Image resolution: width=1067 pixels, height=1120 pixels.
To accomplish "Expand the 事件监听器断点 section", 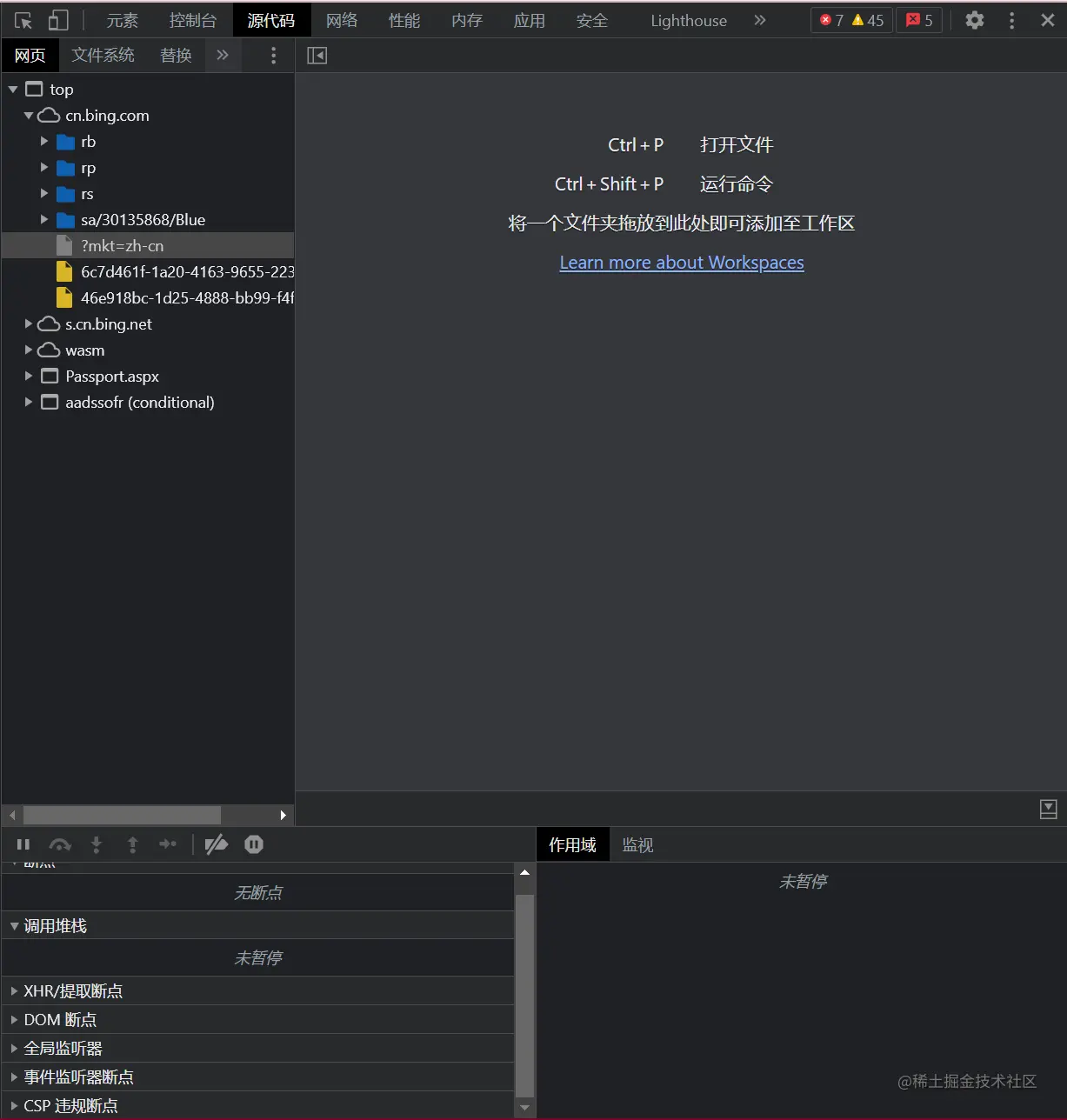I will coord(257,1077).
